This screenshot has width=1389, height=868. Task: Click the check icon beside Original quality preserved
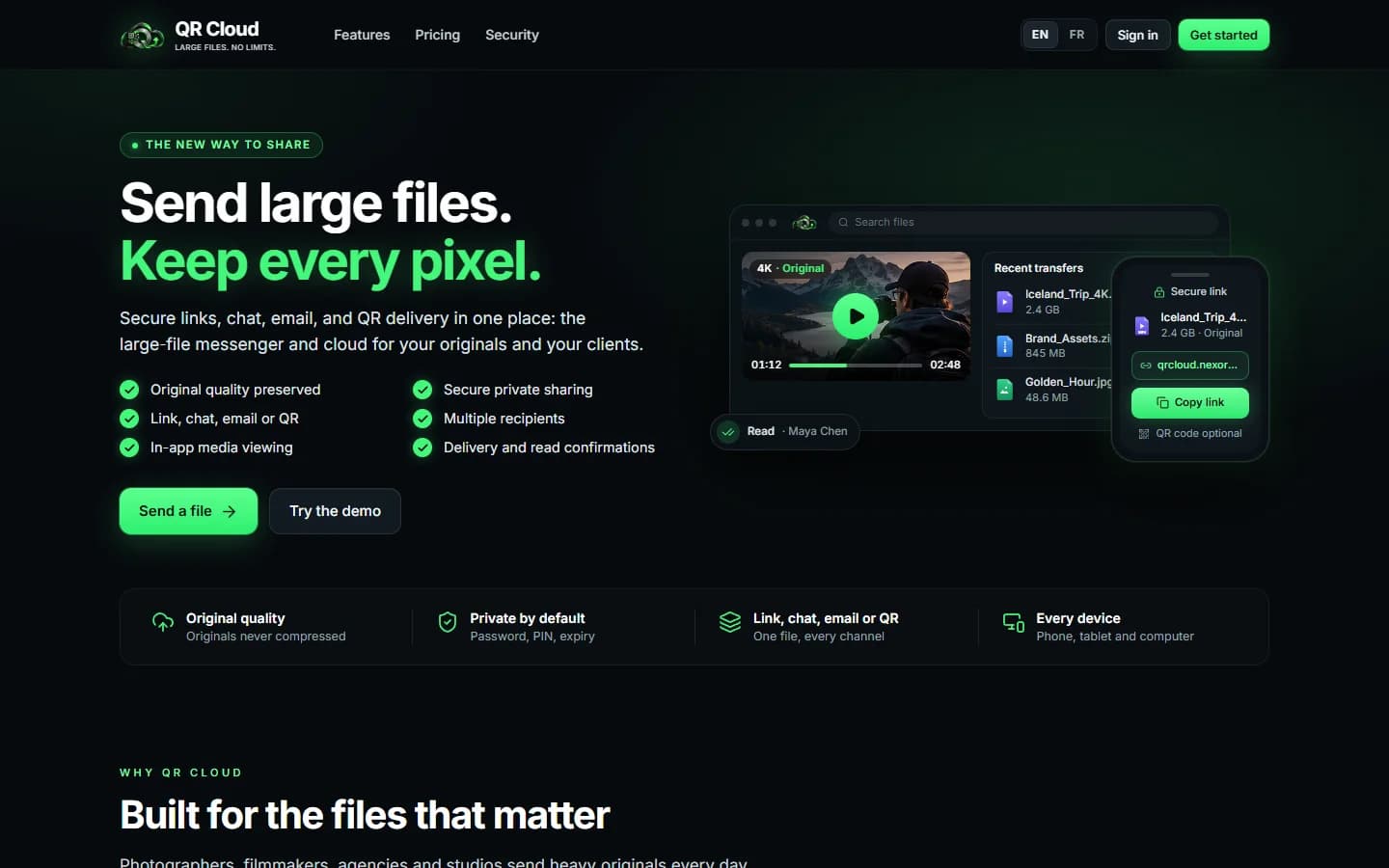[x=129, y=390]
